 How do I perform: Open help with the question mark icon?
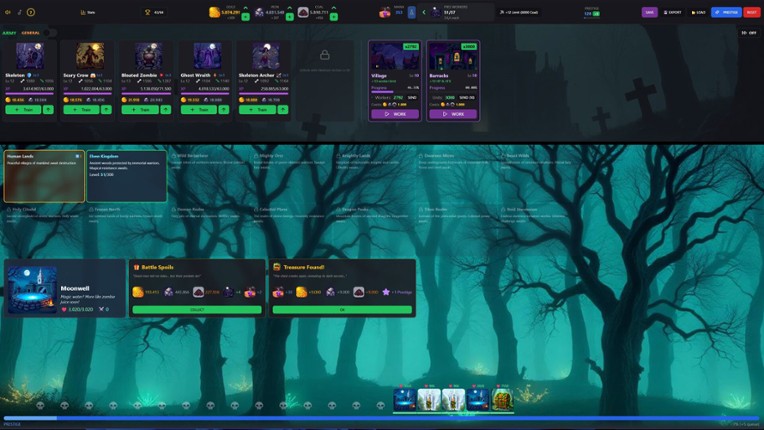(31, 12)
